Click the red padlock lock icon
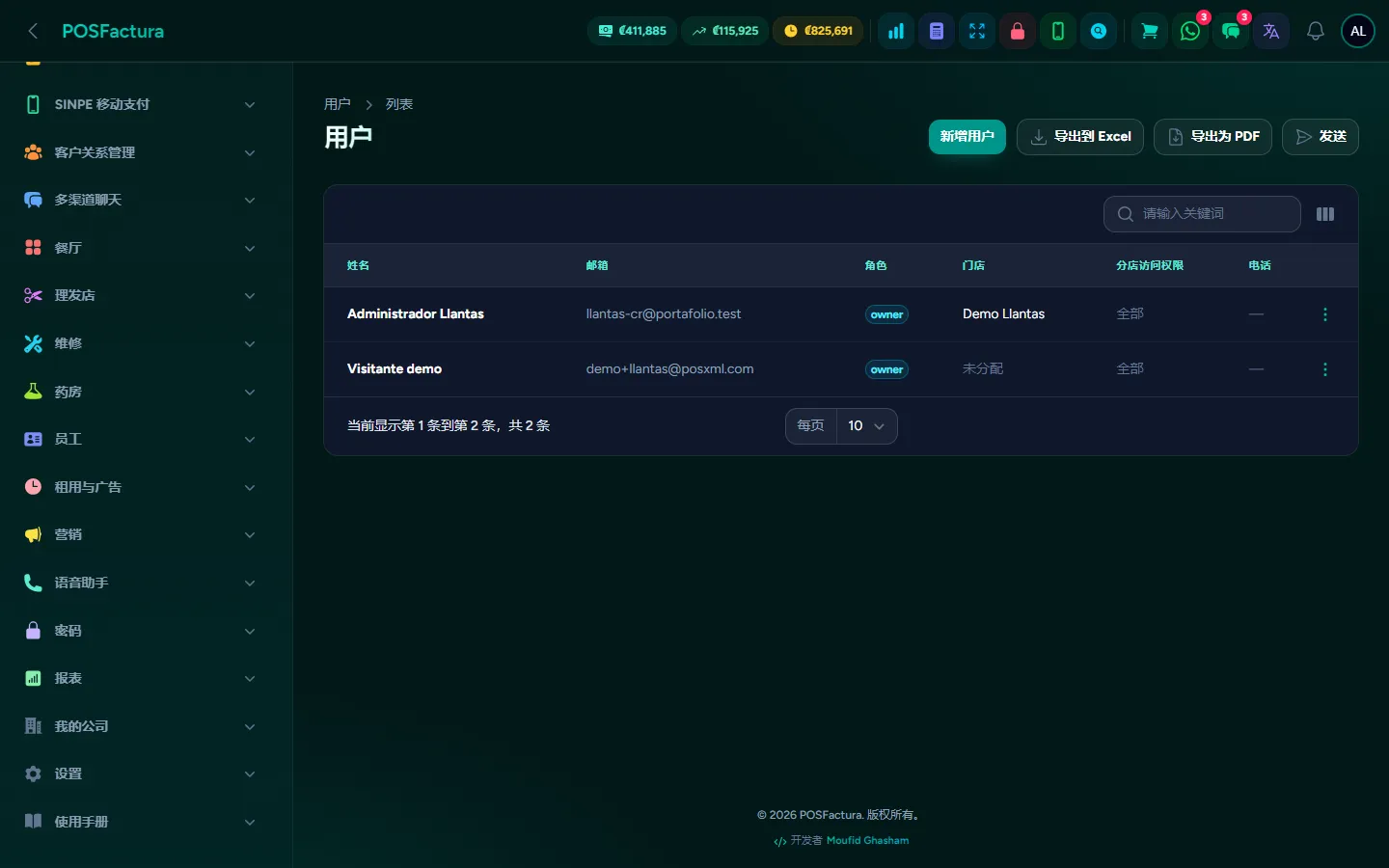This screenshot has height=868, width=1389. click(x=1018, y=31)
